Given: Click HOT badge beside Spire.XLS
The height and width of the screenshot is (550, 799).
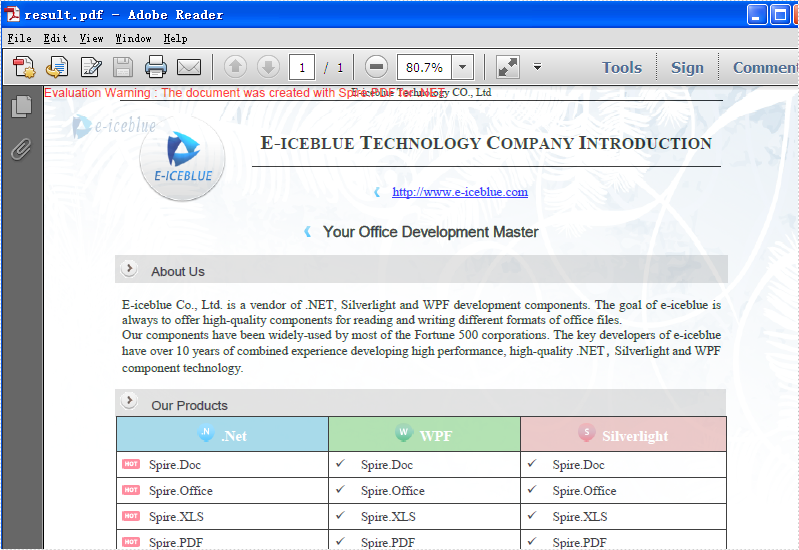Looking at the screenshot, I should 131,516.
